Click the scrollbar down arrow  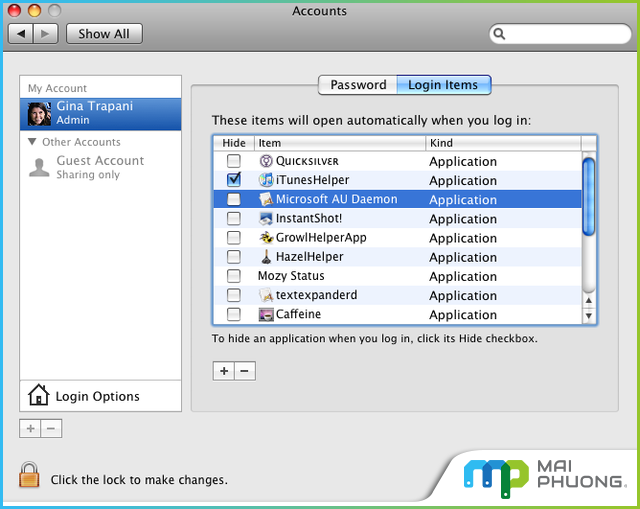pos(588,316)
